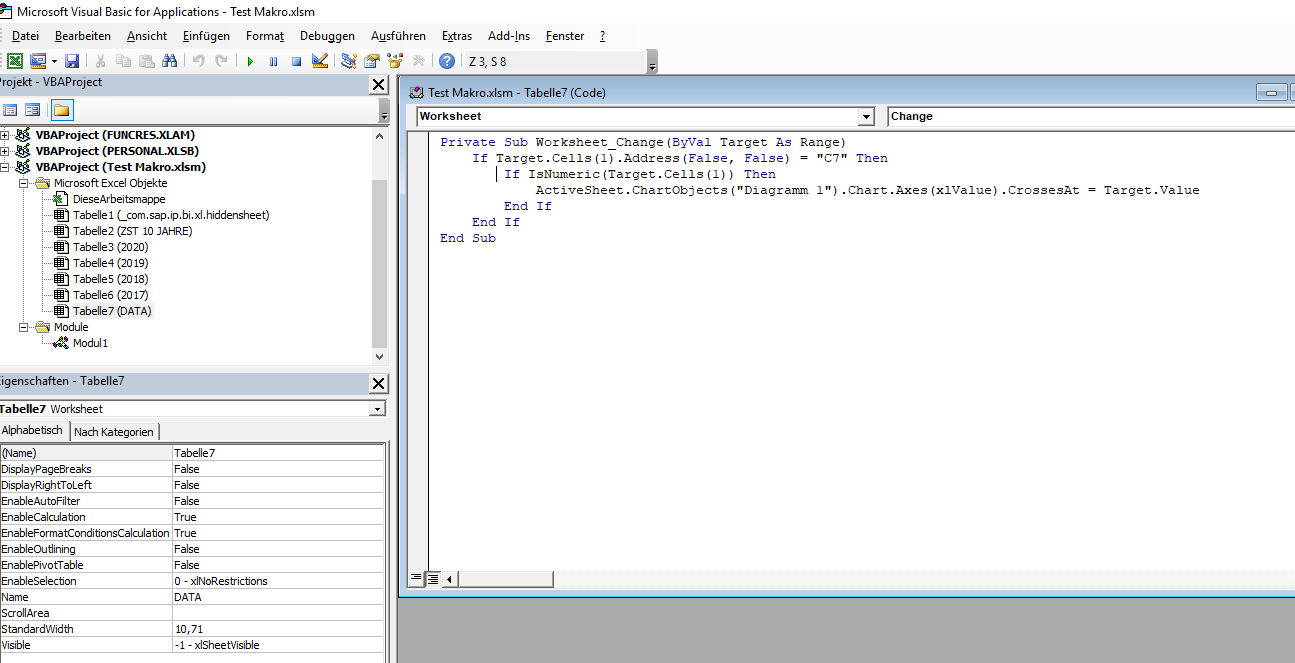The width and height of the screenshot is (1295, 663).
Task: Save the project with the floppy disk icon
Action: point(72,61)
